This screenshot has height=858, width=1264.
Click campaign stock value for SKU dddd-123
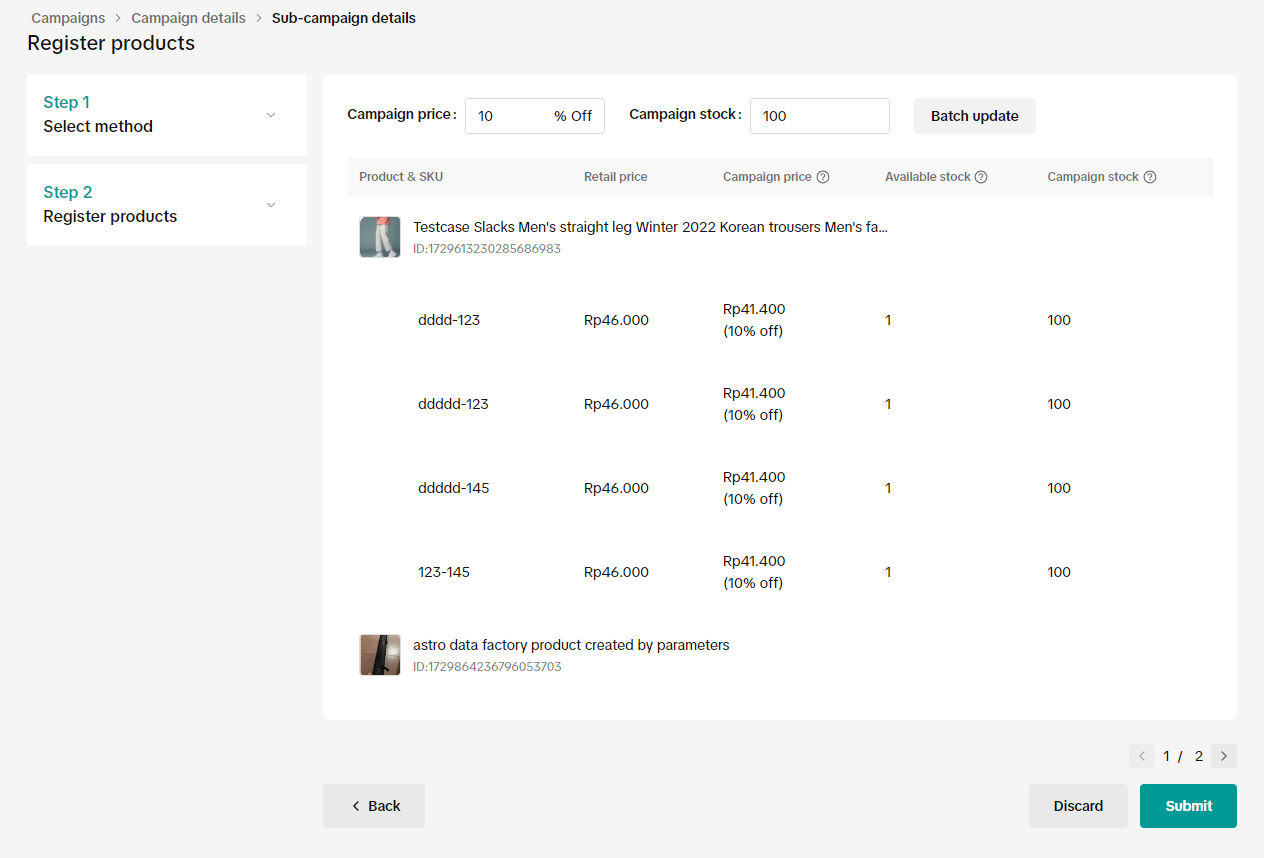coord(1059,320)
